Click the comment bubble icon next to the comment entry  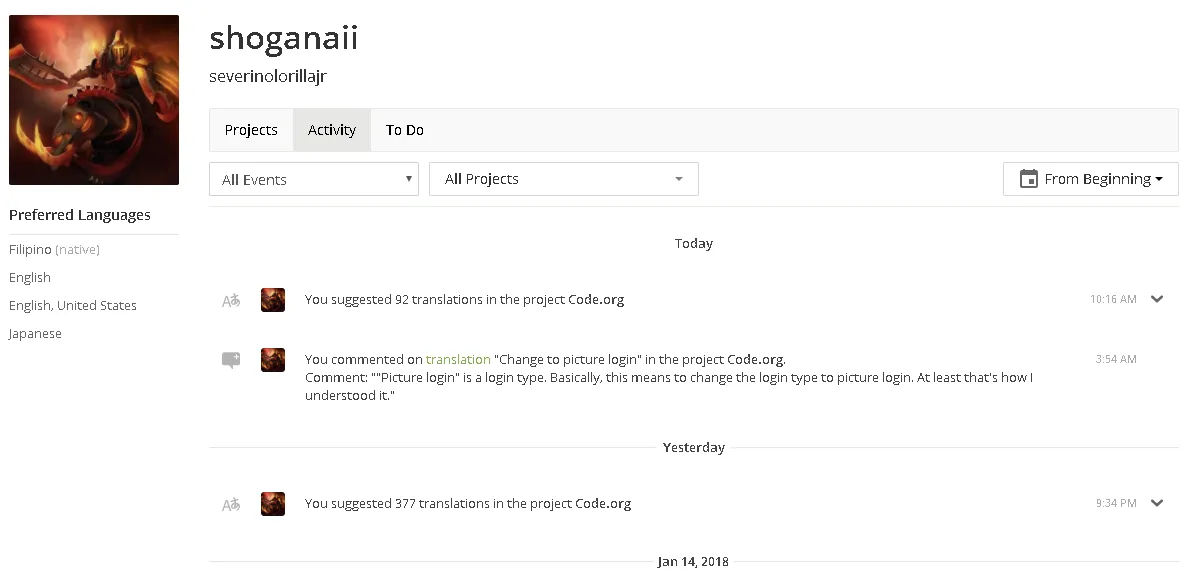coord(231,360)
